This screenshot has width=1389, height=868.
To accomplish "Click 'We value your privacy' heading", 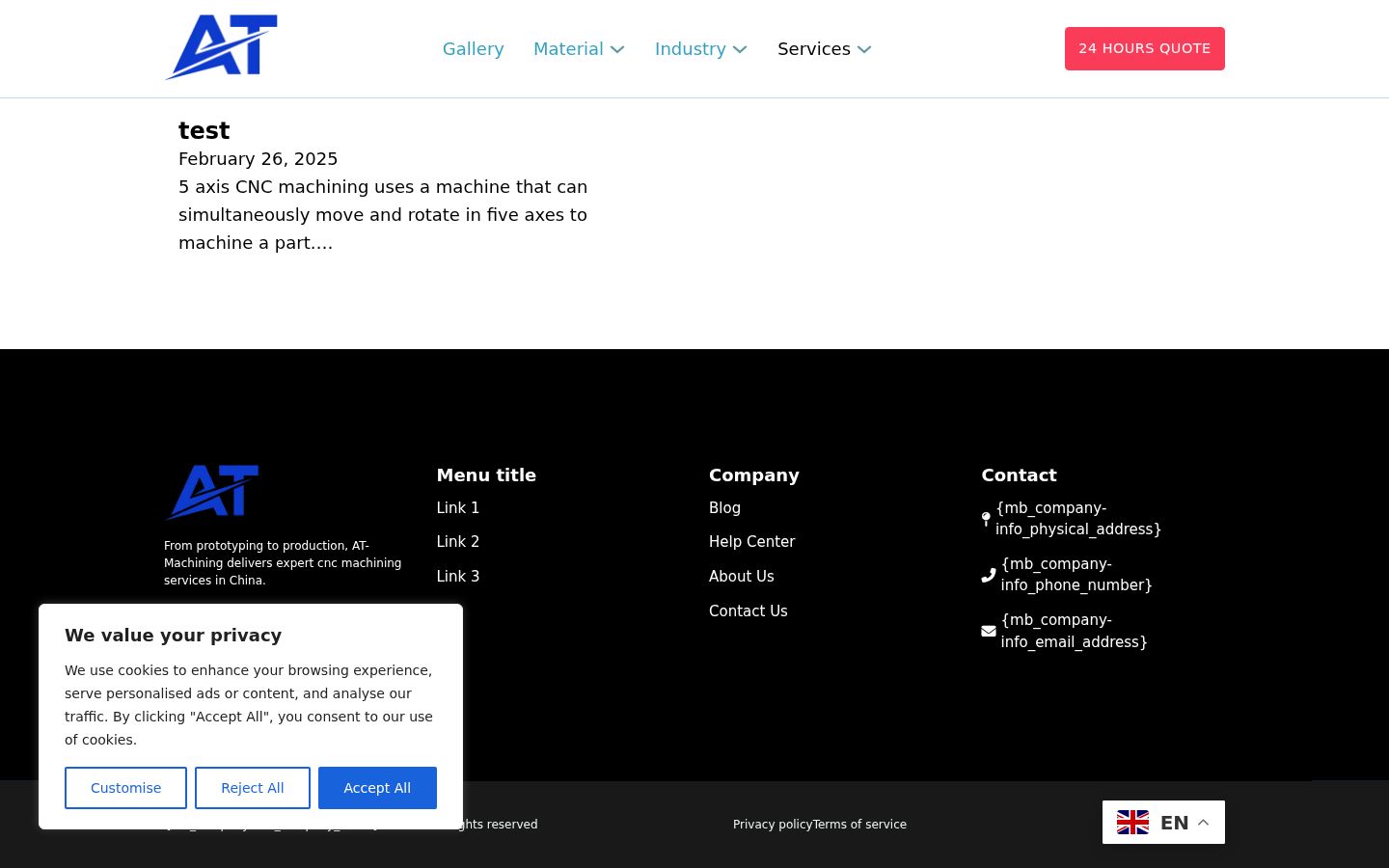I will [174, 636].
